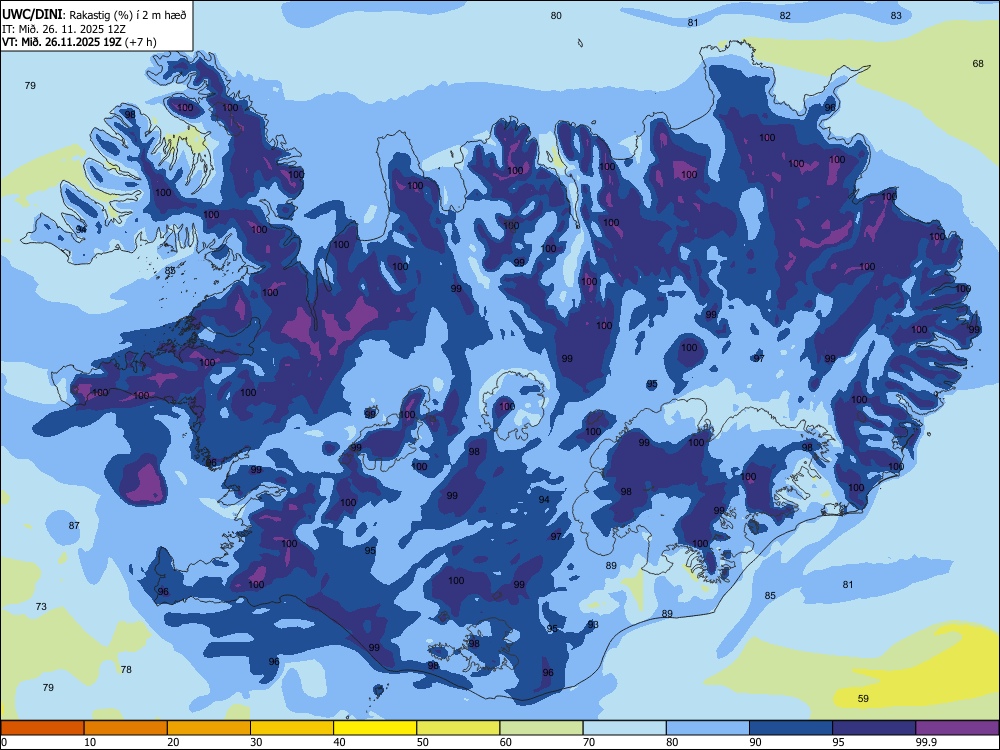The width and height of the screenshot is (1000, 750).
Task: Click the bright yellow 40–50 legend swatch
Action: [375, 728]
